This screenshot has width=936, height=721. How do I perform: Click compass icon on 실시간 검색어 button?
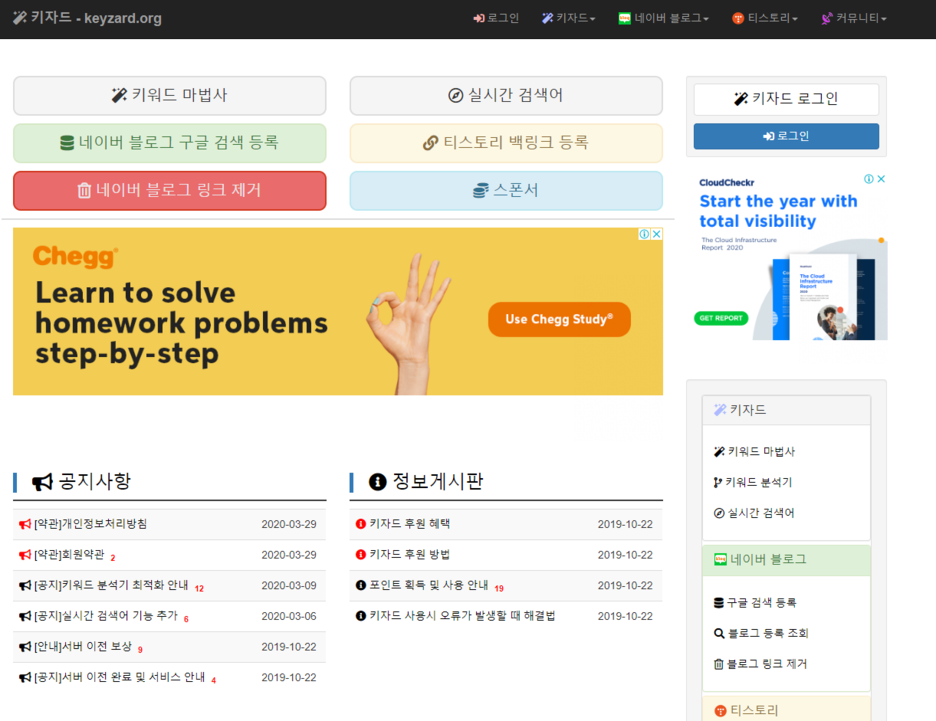point(455,95)
